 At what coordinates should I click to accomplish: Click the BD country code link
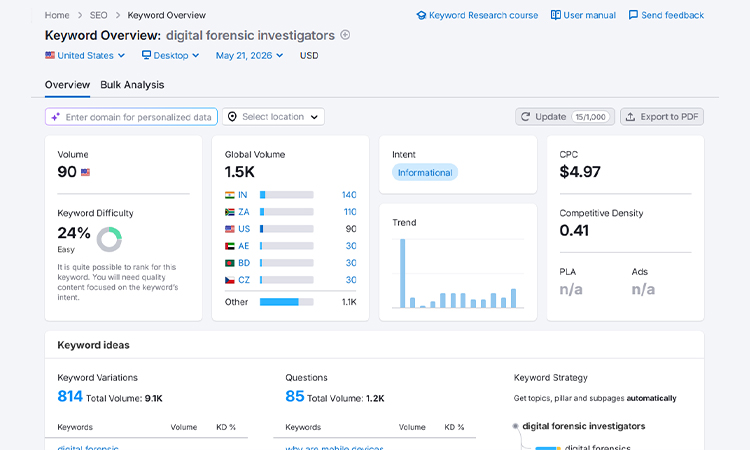pyautogui.click(x=244, y=263)
